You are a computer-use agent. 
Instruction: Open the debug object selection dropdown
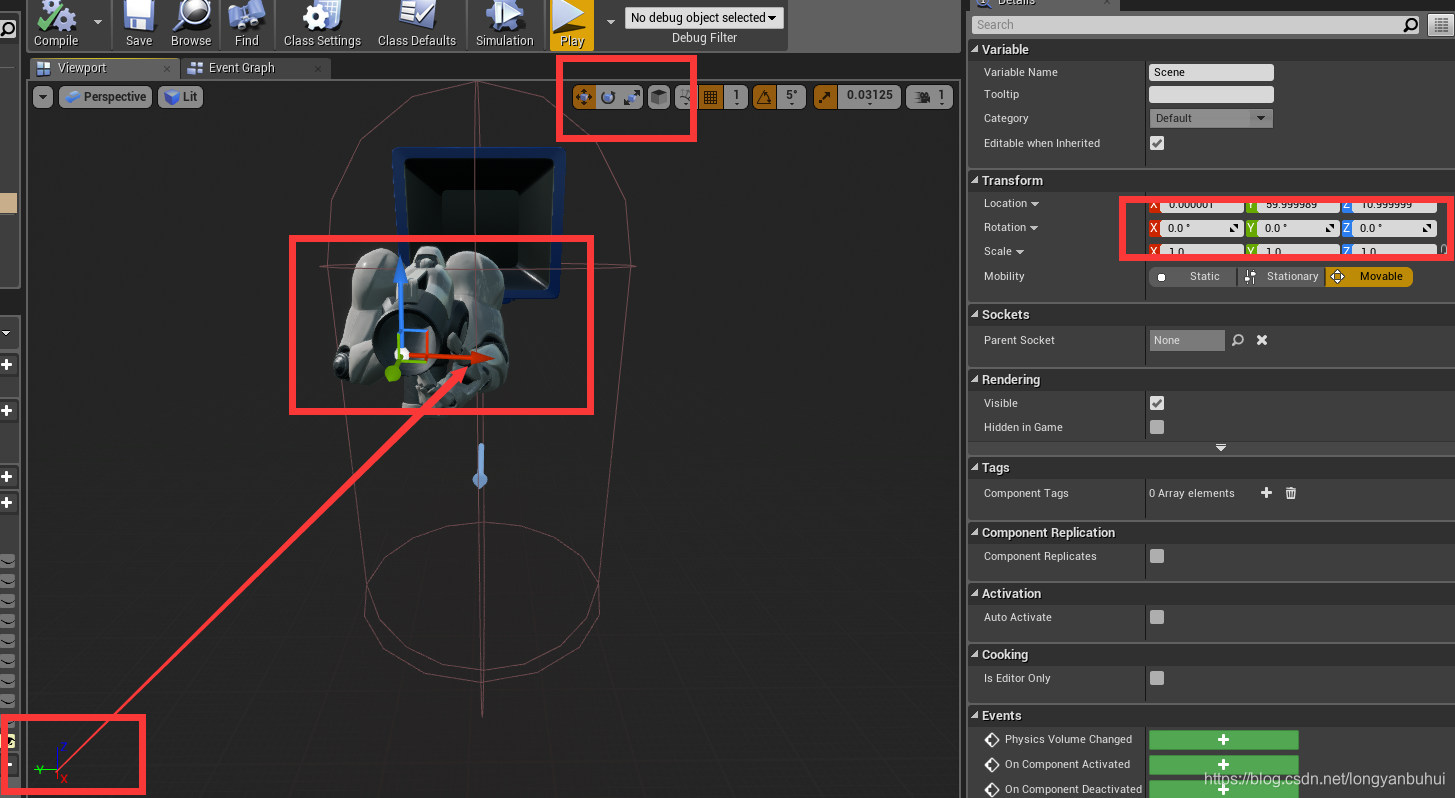pyautogui.click(x=704, y=18)
